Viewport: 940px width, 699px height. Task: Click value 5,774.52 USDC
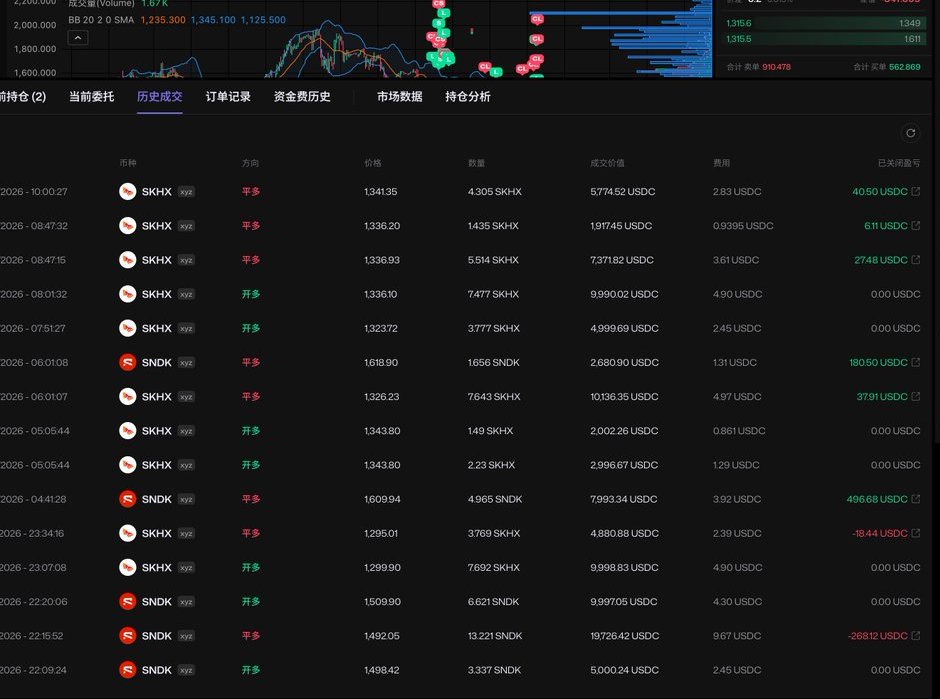coord(622,192)
